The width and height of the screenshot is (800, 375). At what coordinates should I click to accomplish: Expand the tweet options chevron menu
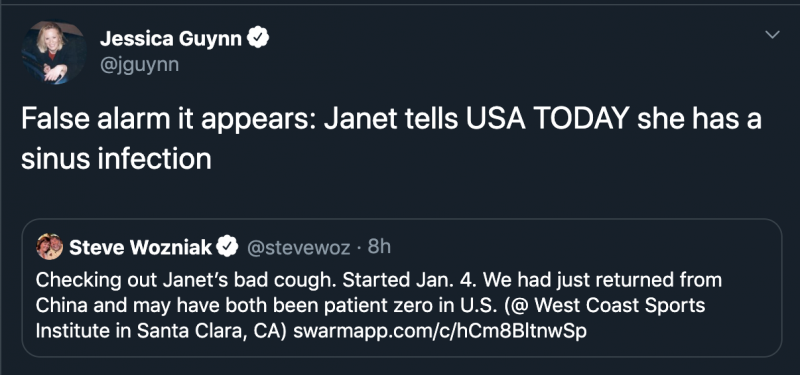[772, 35]
